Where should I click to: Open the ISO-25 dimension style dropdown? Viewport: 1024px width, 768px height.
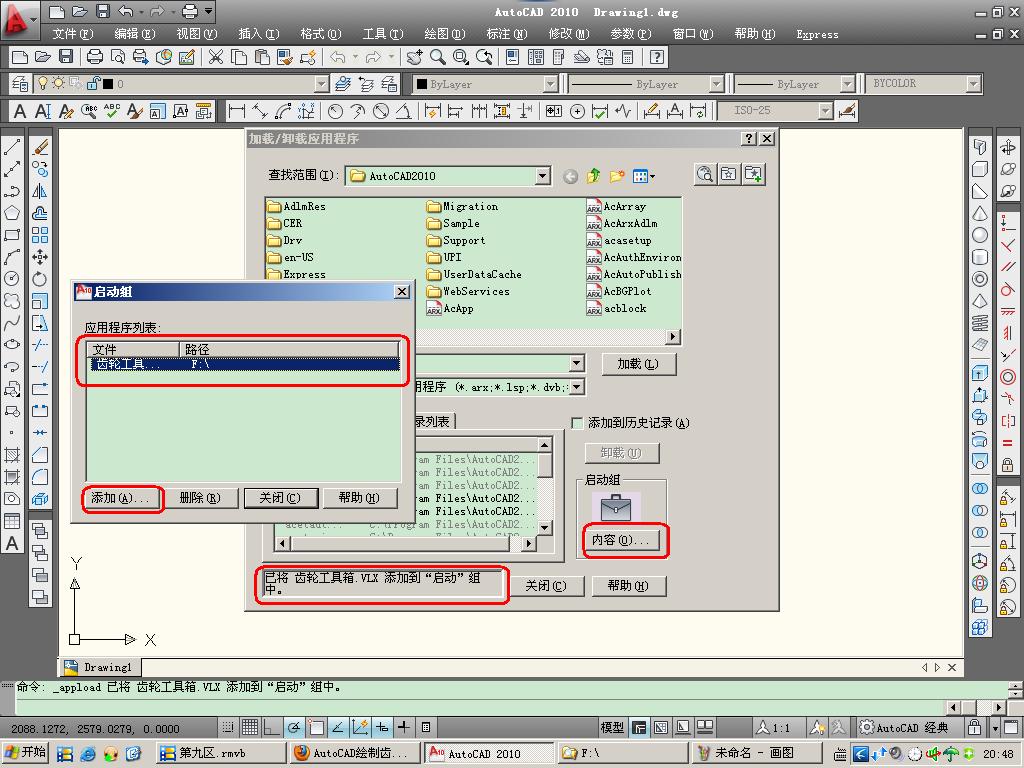pyautogui.click(x=825, y=111)
